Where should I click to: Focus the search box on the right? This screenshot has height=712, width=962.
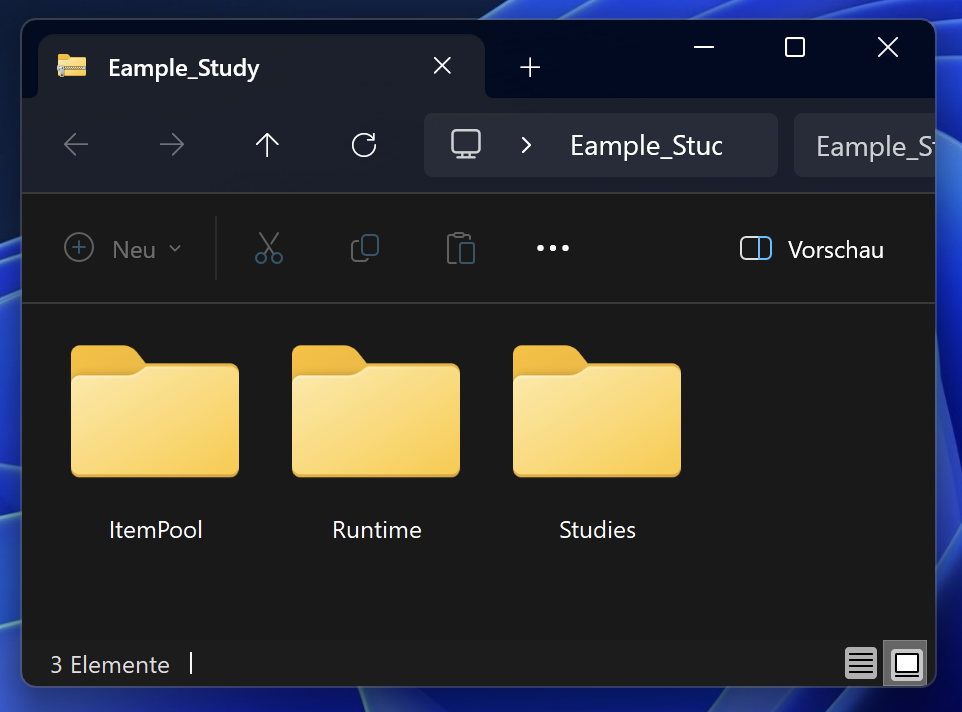point(864,146)
